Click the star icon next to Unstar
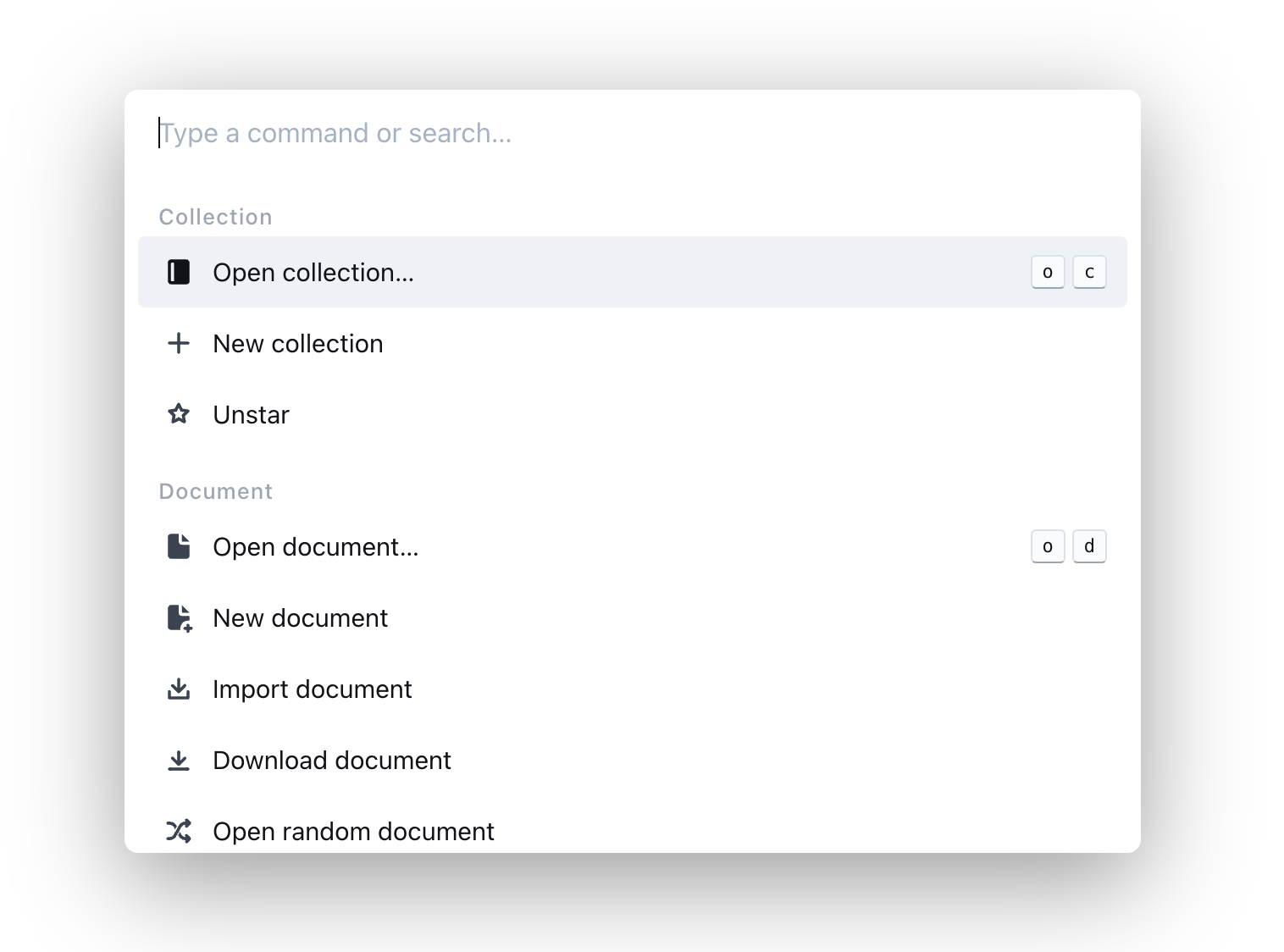This screenshot has width=1284, height=952. click(179, 414)
